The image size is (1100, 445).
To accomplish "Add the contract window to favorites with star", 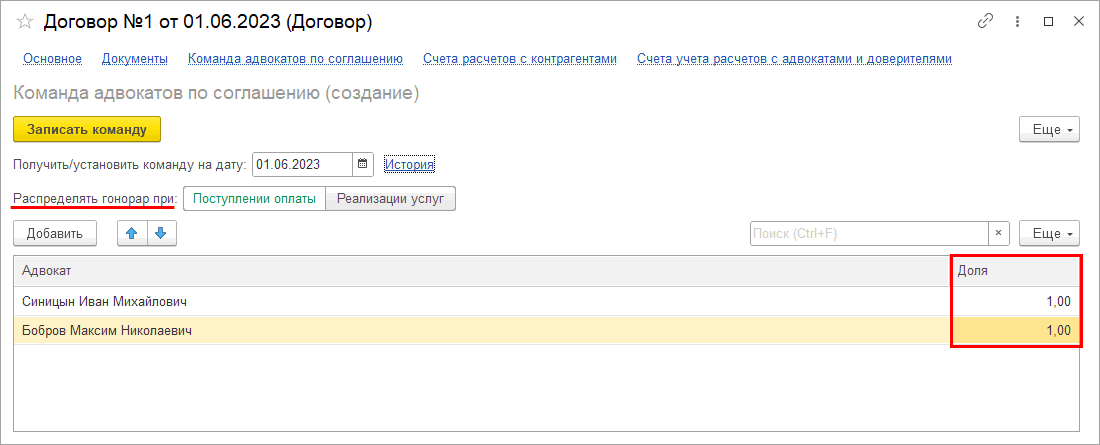I will 25,21.
